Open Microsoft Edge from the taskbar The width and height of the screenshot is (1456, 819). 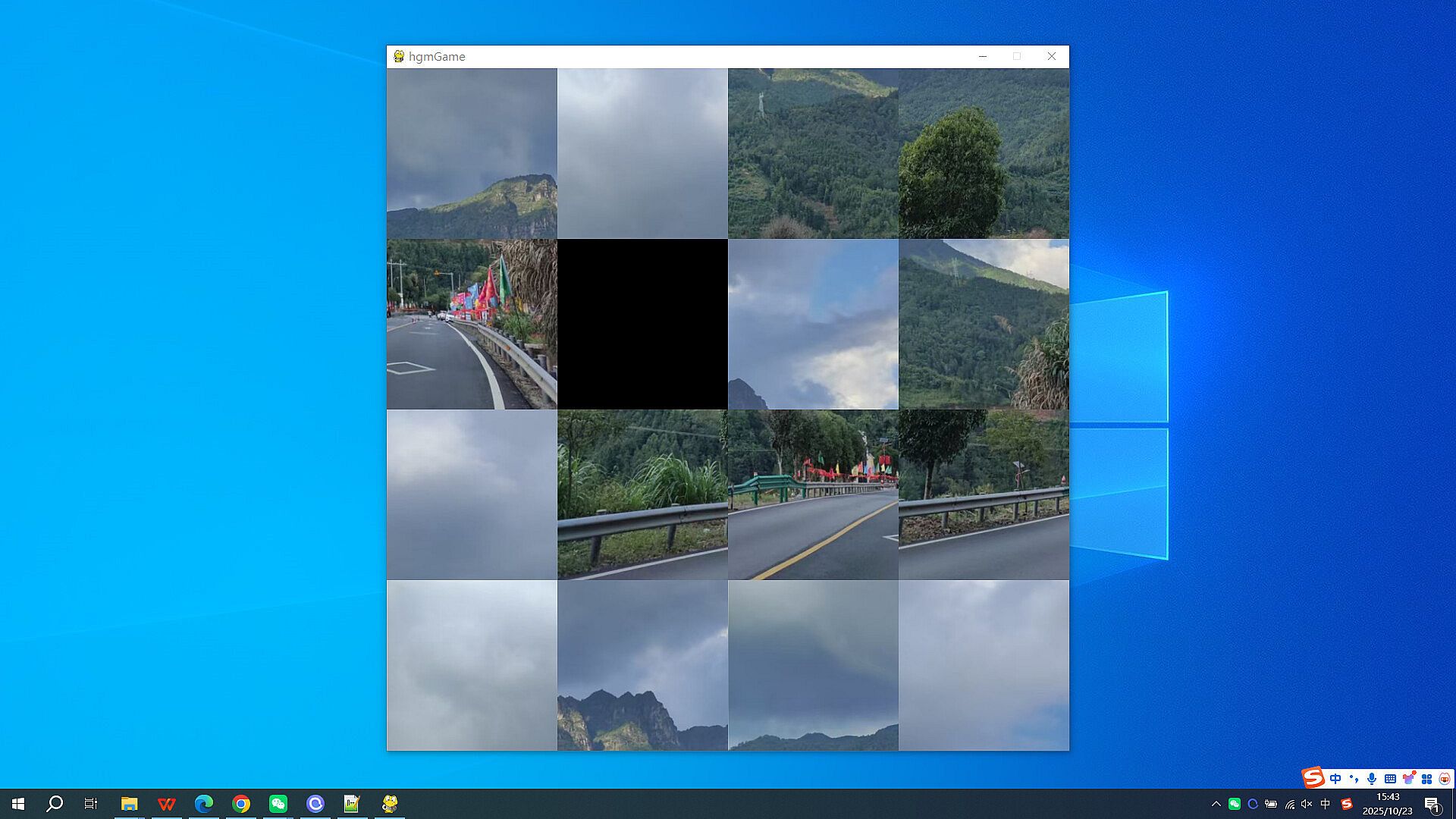(204, 804)
